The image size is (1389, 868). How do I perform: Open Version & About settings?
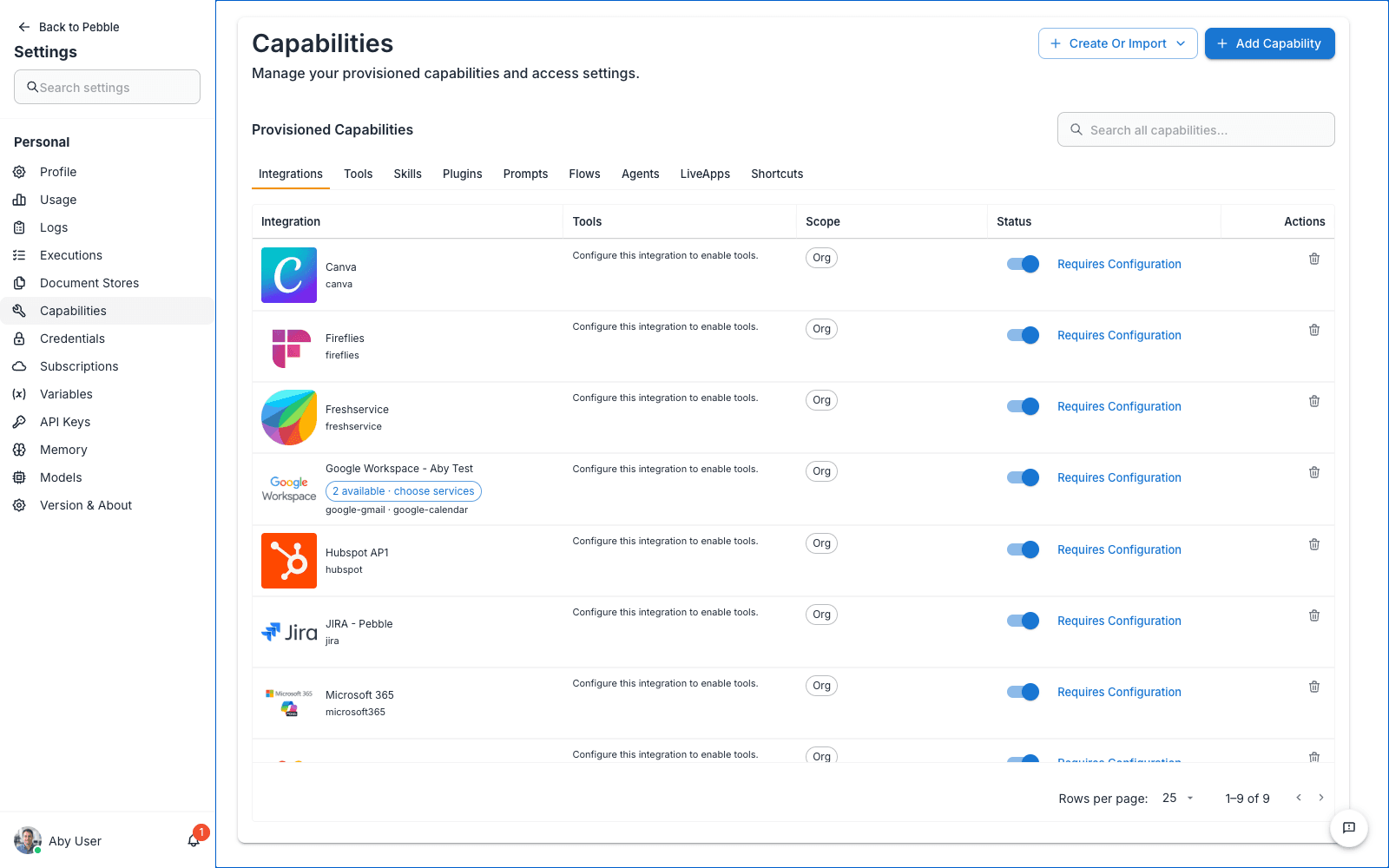tap(107, 505)
